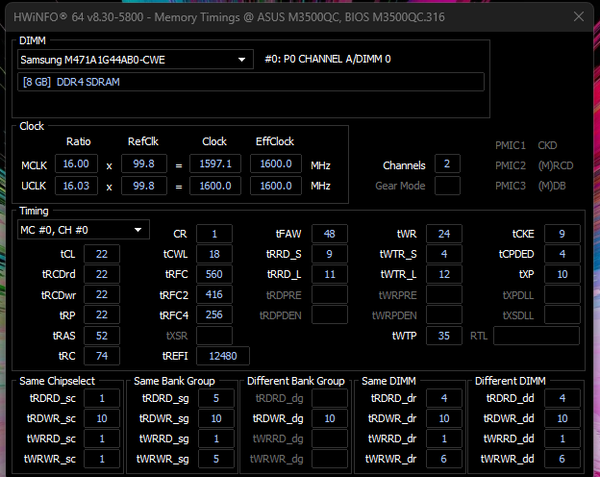600x477 pixels.
Task: Click the Channels value box
Action: (x=447, y=164)
